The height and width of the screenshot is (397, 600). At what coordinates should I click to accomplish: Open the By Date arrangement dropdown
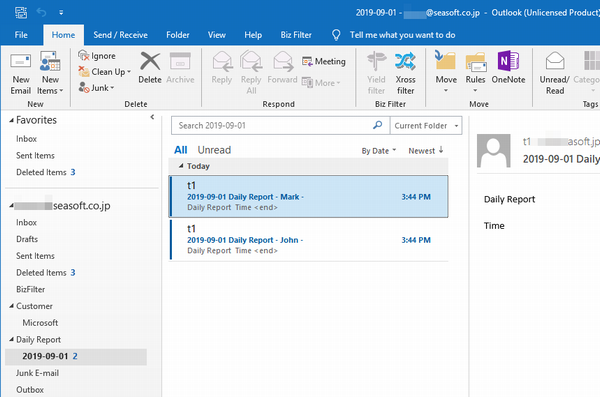pos(378,151)
